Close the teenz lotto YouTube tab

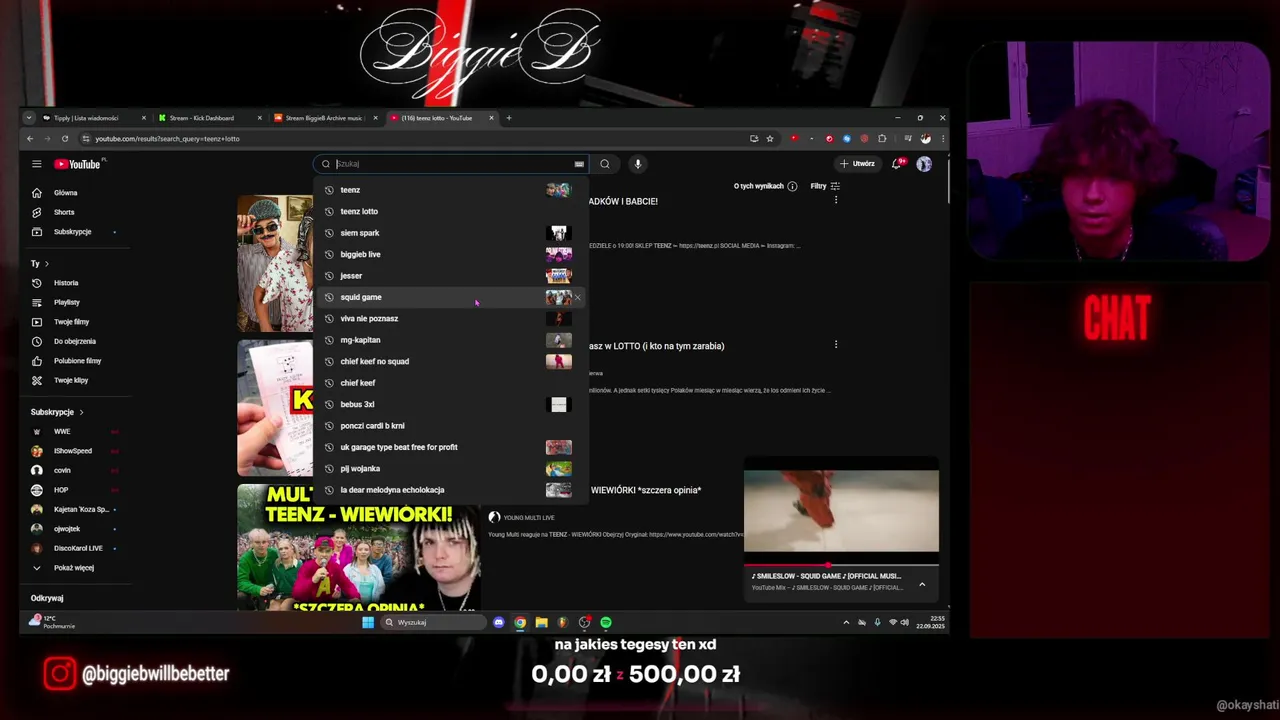click(x=491, y=118)
